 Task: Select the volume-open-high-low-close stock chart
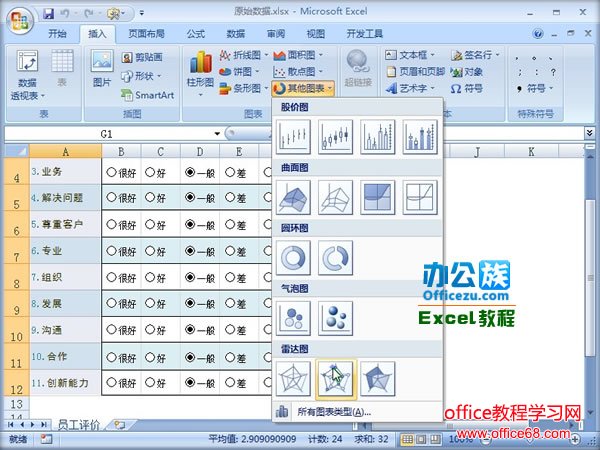pos(420,137)
